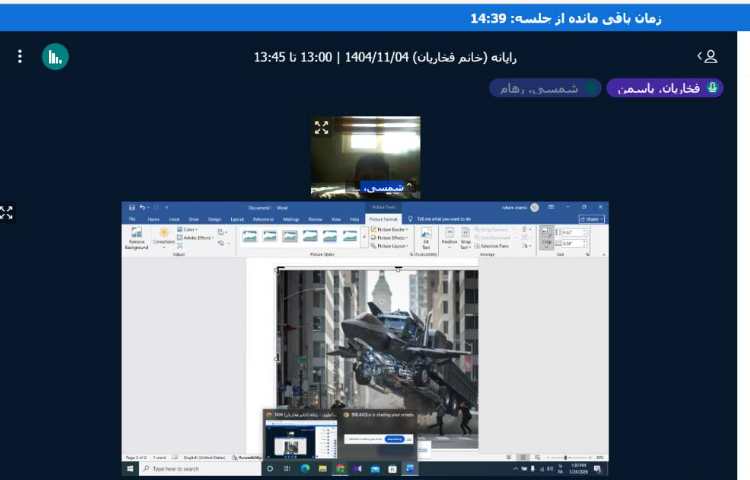Click the Crop tool in ribbon
The height and width of the screenshot is (480, 750).
pyautogui.click(x=546, y=238)
